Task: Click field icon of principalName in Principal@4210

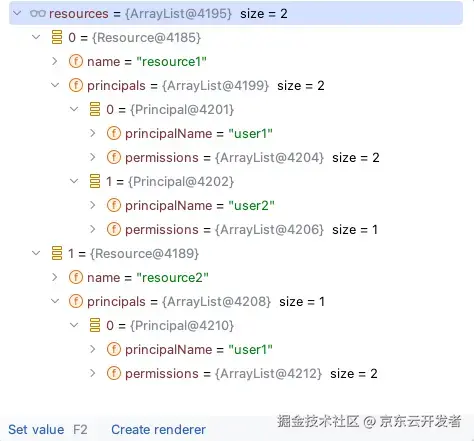Action: (x=114, y=349)
